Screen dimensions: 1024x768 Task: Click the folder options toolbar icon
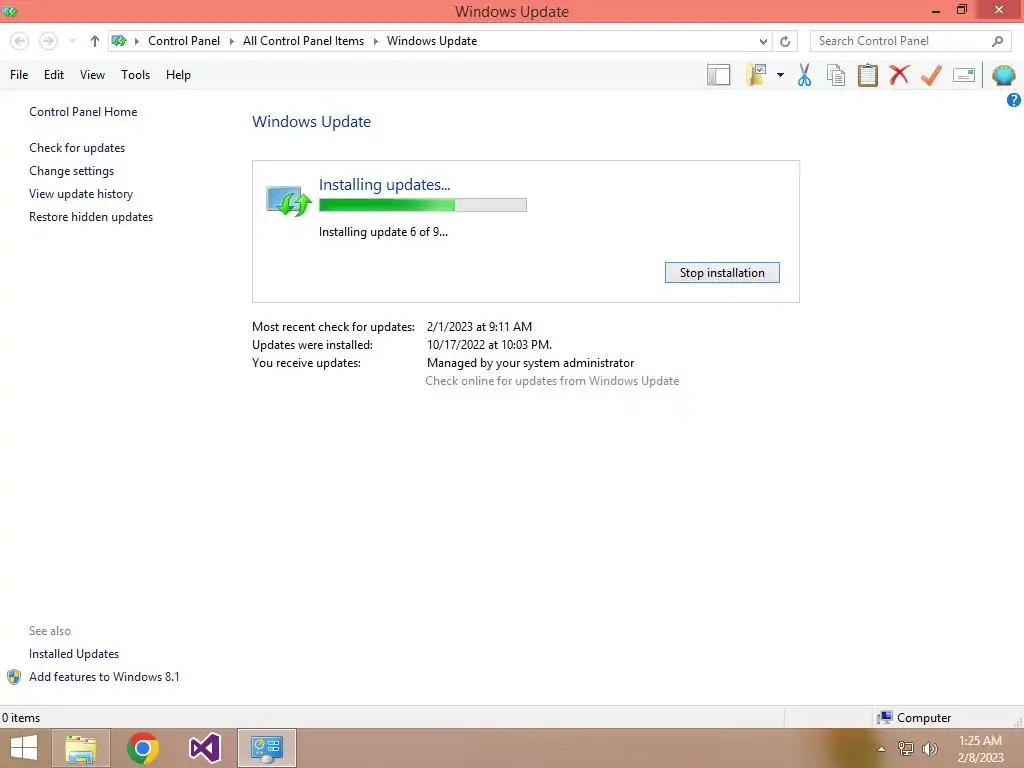(x=757, y=75)
